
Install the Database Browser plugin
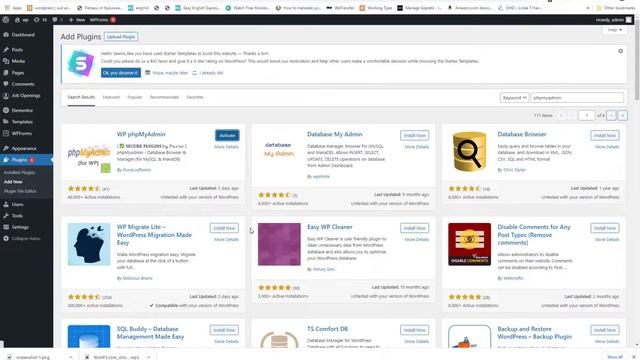pos(604,135)
